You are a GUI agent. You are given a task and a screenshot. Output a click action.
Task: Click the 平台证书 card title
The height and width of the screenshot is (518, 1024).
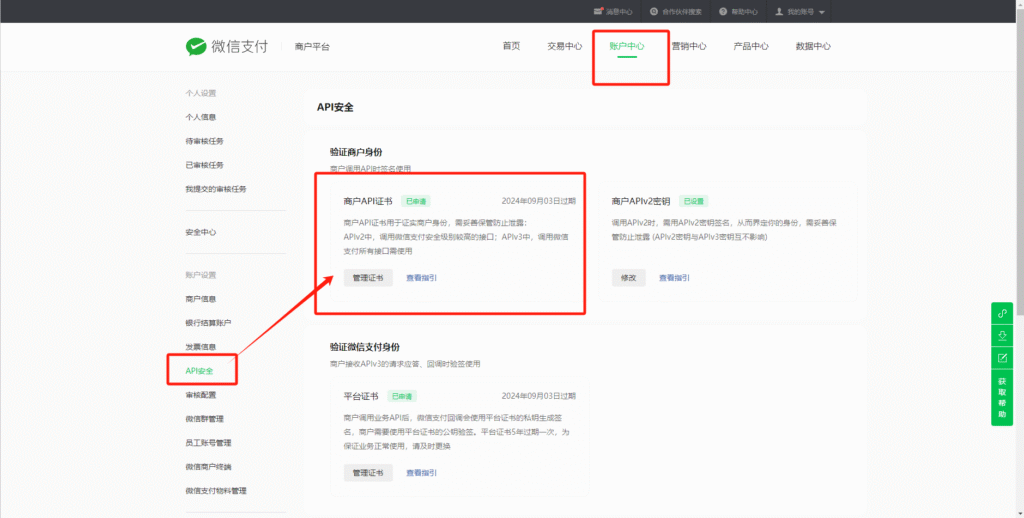pyautogui.click(x=361, y=397)
